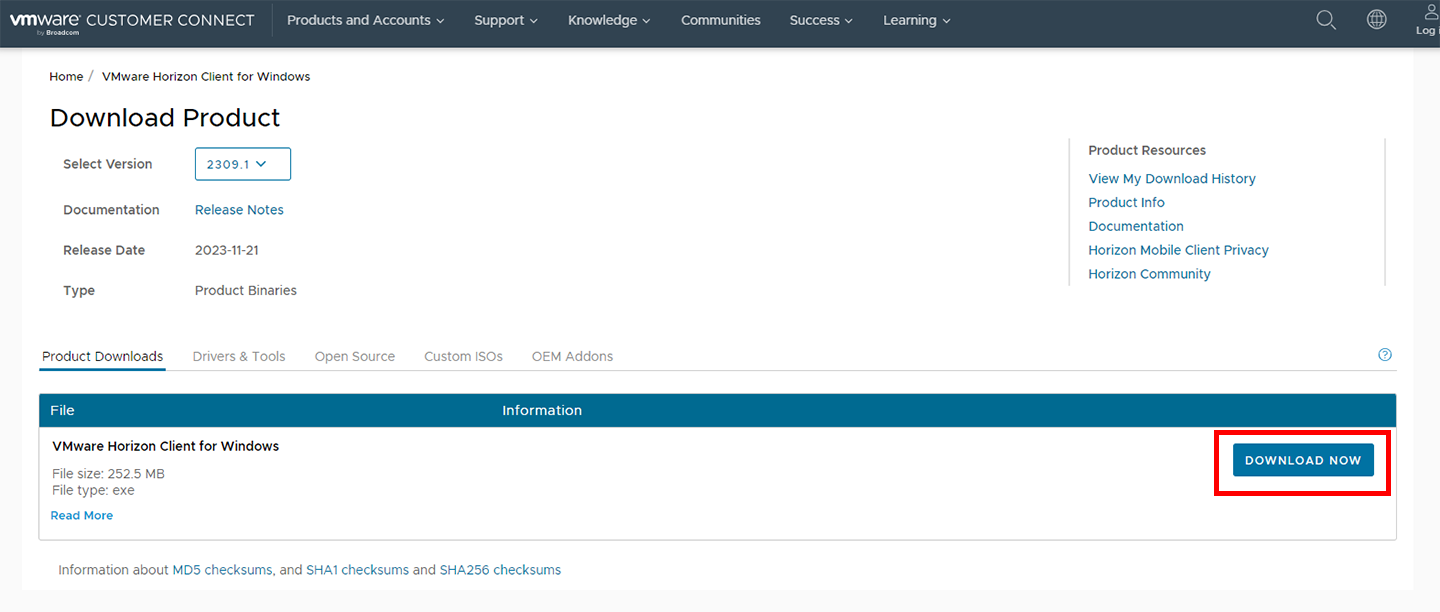Open the Release Notes link
This screenshot has width=1440, height=612.
click(239, 210)
